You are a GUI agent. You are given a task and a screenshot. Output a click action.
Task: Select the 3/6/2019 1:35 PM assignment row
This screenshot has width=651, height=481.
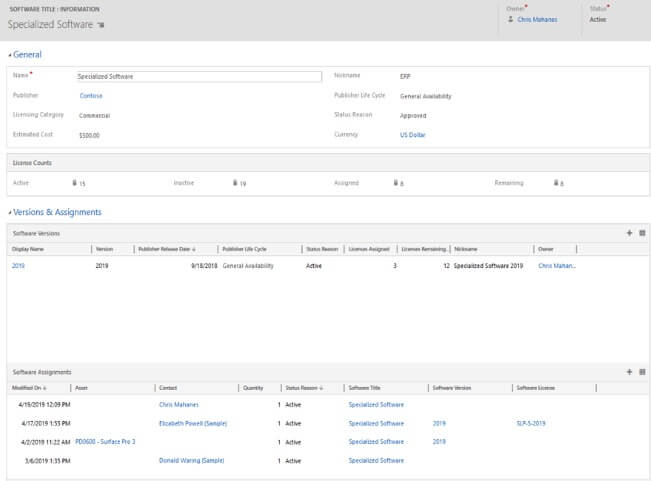click(328, 461)
